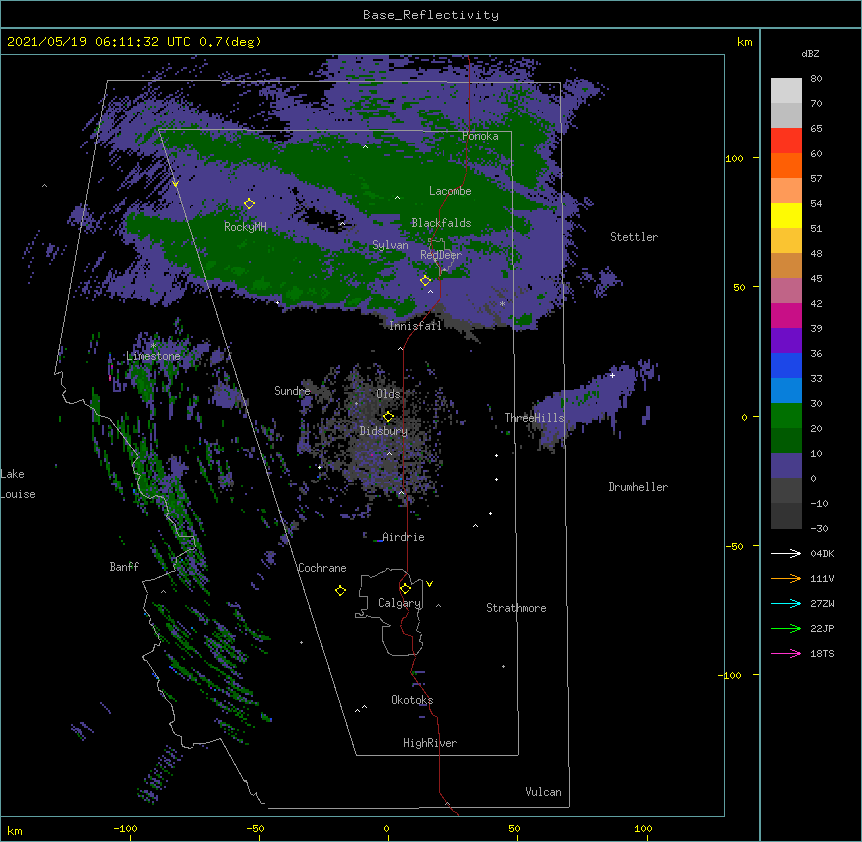Select the blue 33-36 dBZ legend swatch
862x842 pixels.
click(x=786, y=365)
